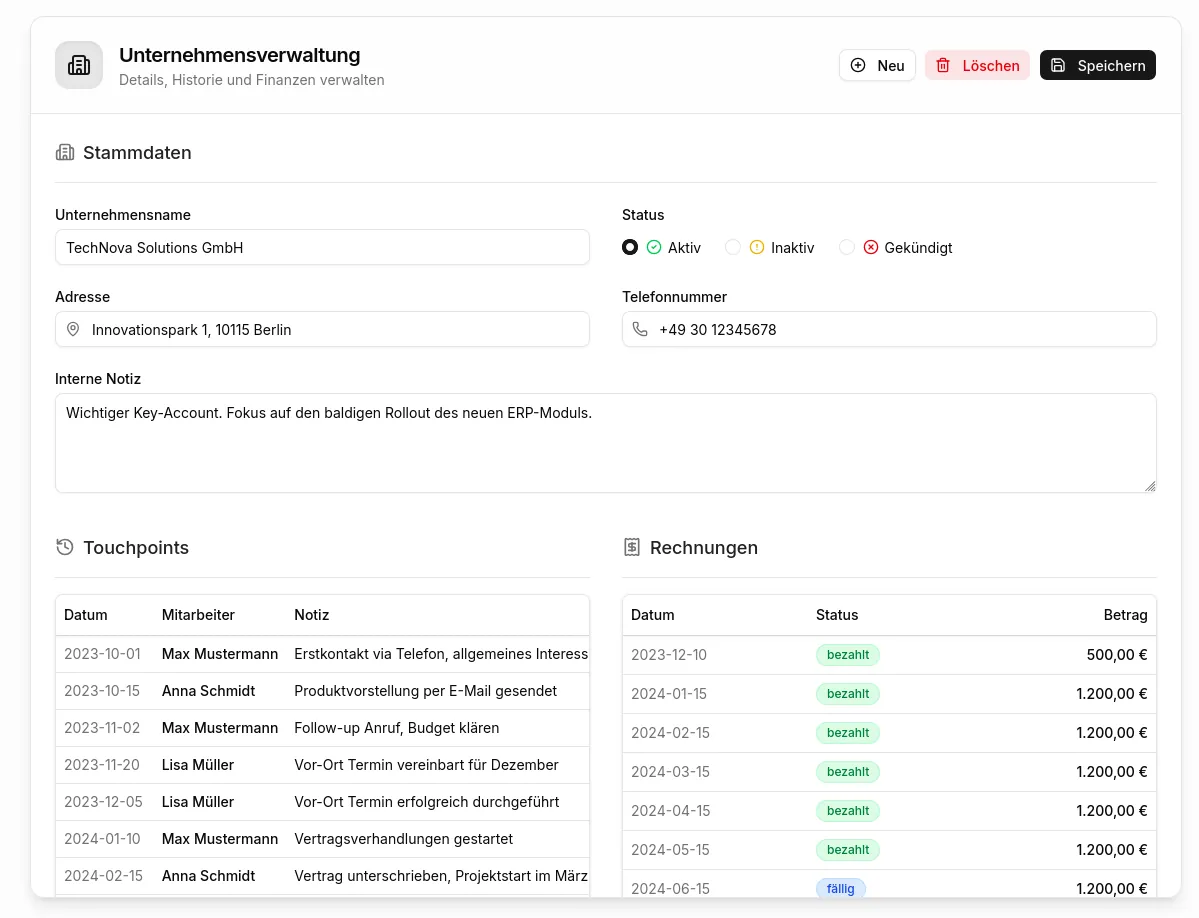1199x918 pixels.
Task: Click the Interne Notiz text area
Action: 606,443
